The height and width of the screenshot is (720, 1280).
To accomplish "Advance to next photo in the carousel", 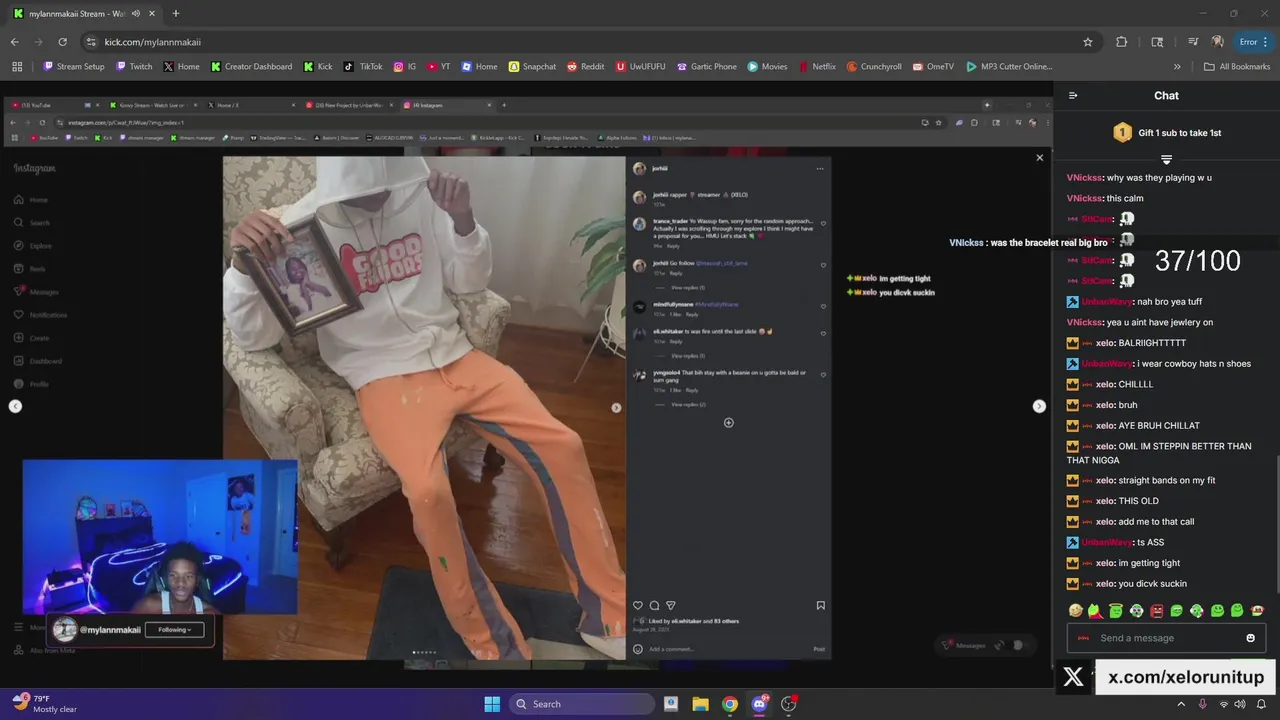I will click(616, 407).
